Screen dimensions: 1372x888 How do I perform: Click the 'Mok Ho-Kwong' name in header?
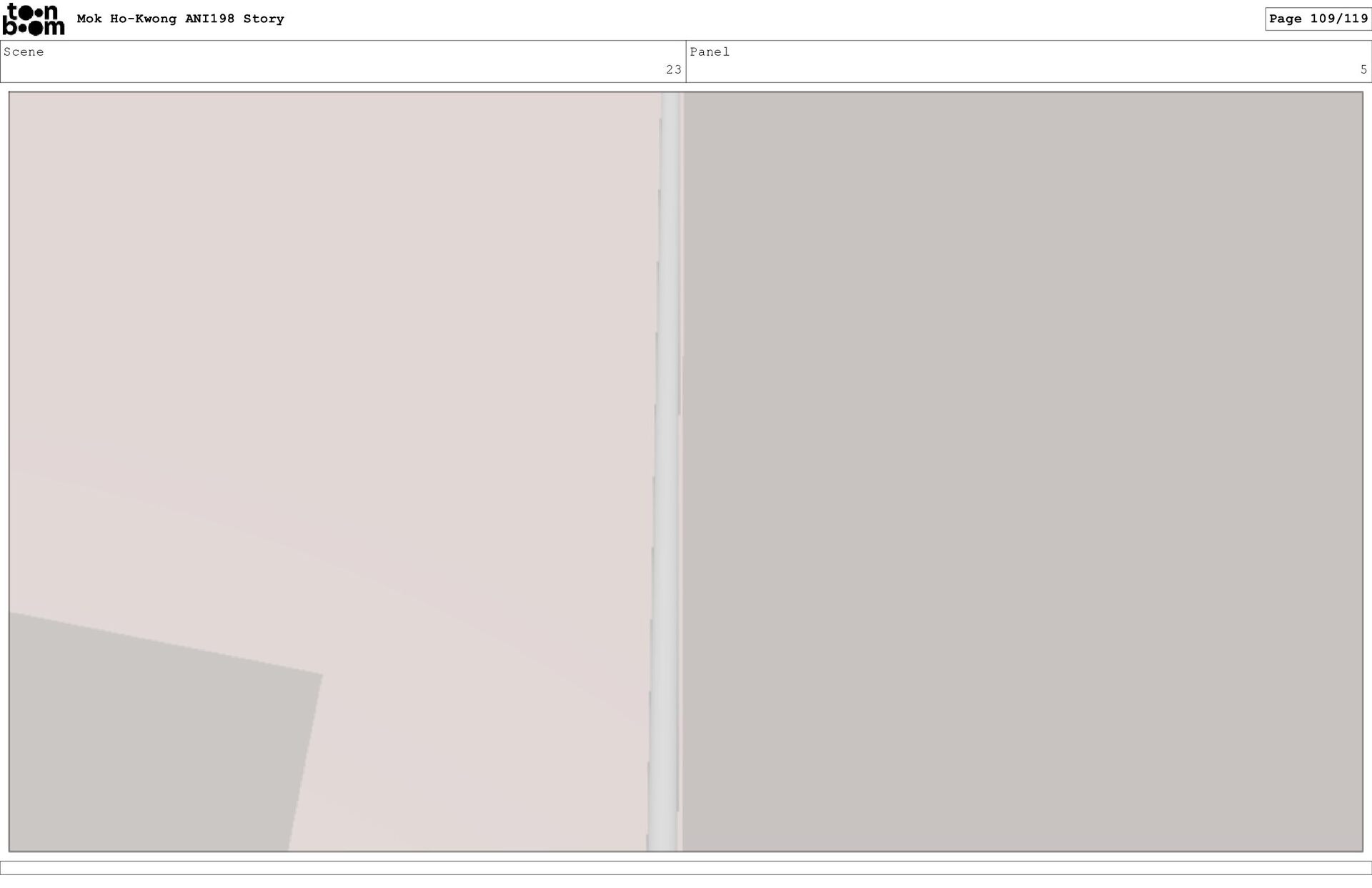click(x=126, y=19)
